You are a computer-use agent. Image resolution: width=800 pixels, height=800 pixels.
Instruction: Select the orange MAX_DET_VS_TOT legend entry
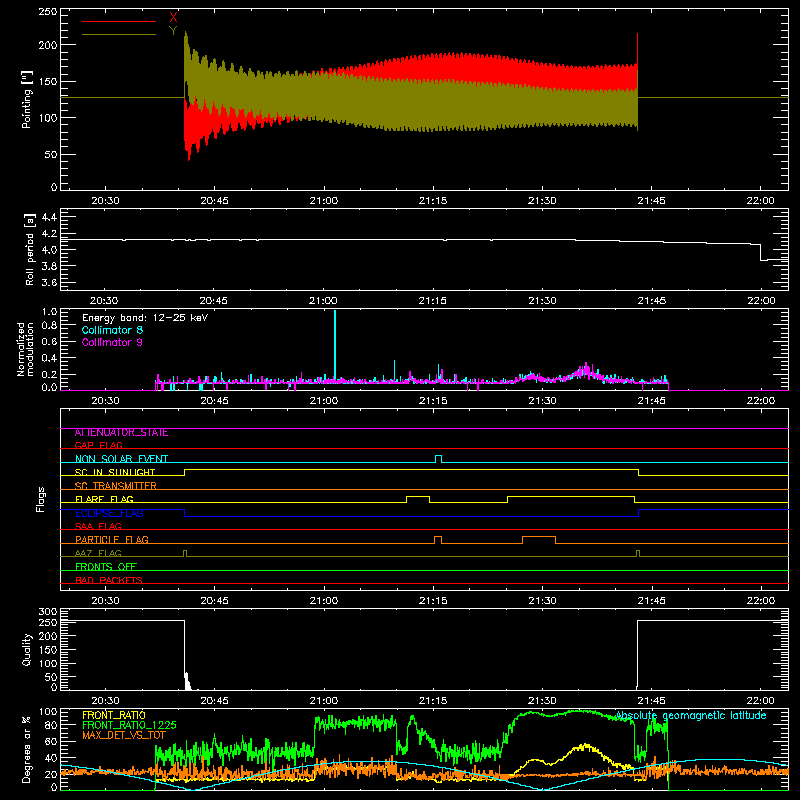point(124,735)
